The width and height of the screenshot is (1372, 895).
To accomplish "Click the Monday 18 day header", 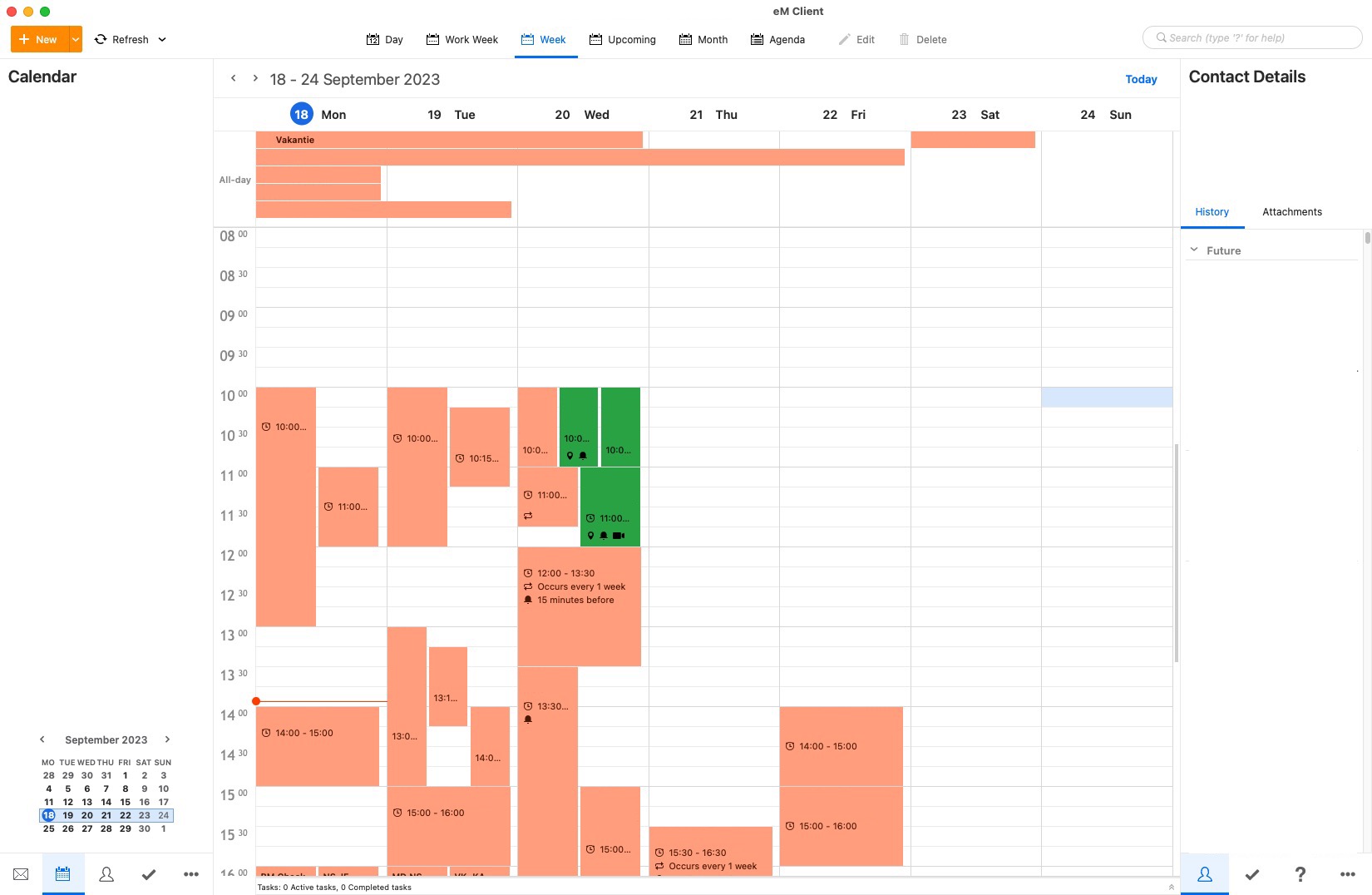I will (x=321, y=115).
